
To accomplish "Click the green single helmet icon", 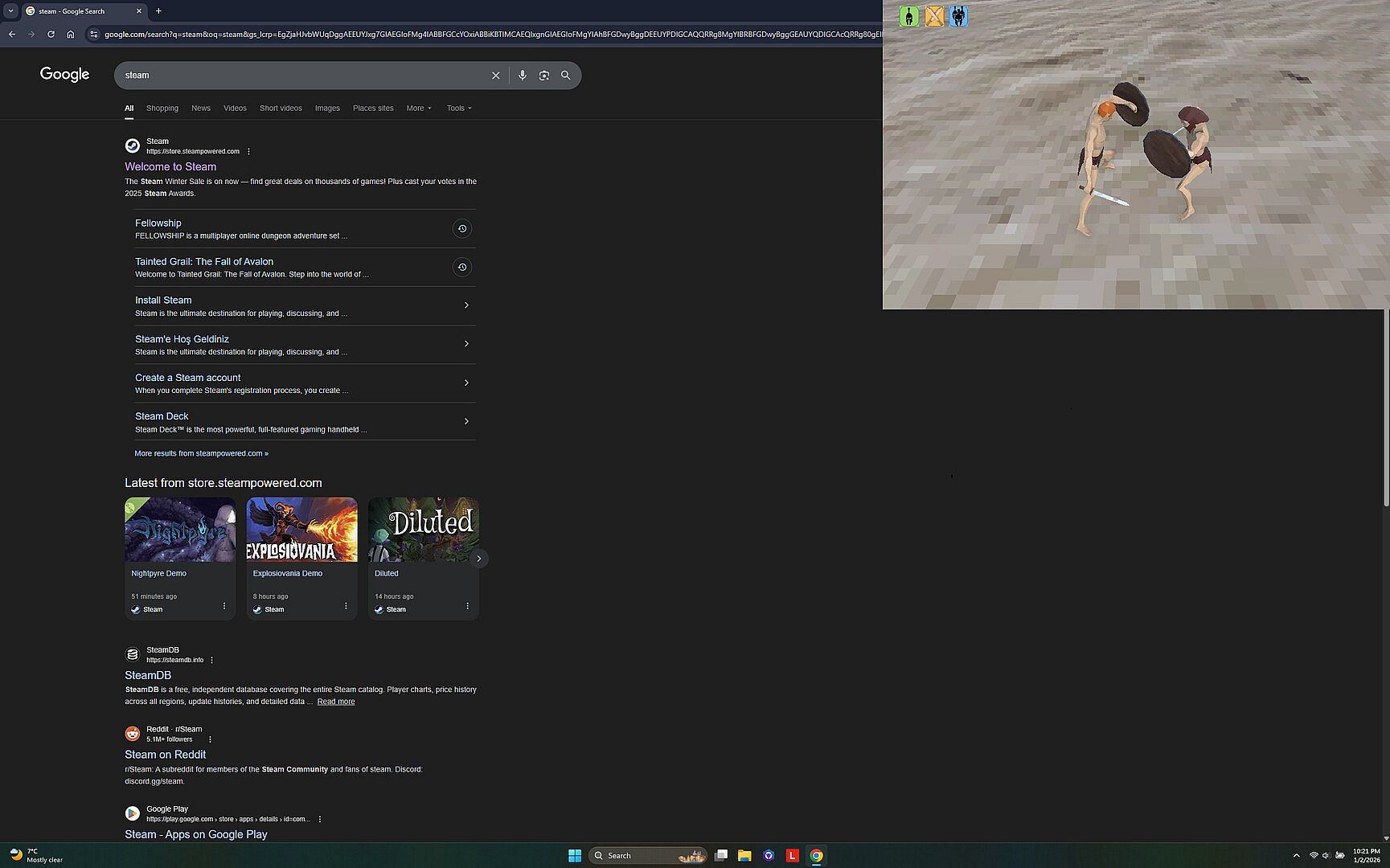I will [x=908, y=16].
